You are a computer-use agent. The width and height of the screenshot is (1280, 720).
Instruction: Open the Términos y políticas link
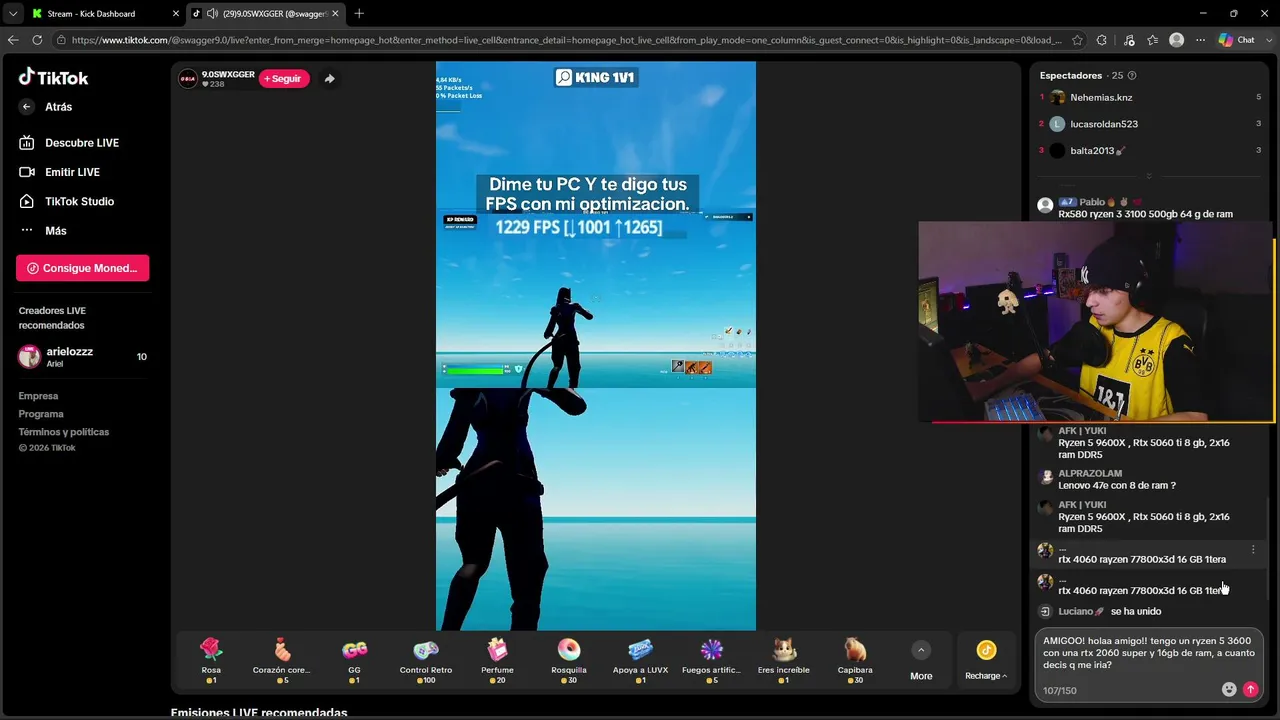point(64,432)
